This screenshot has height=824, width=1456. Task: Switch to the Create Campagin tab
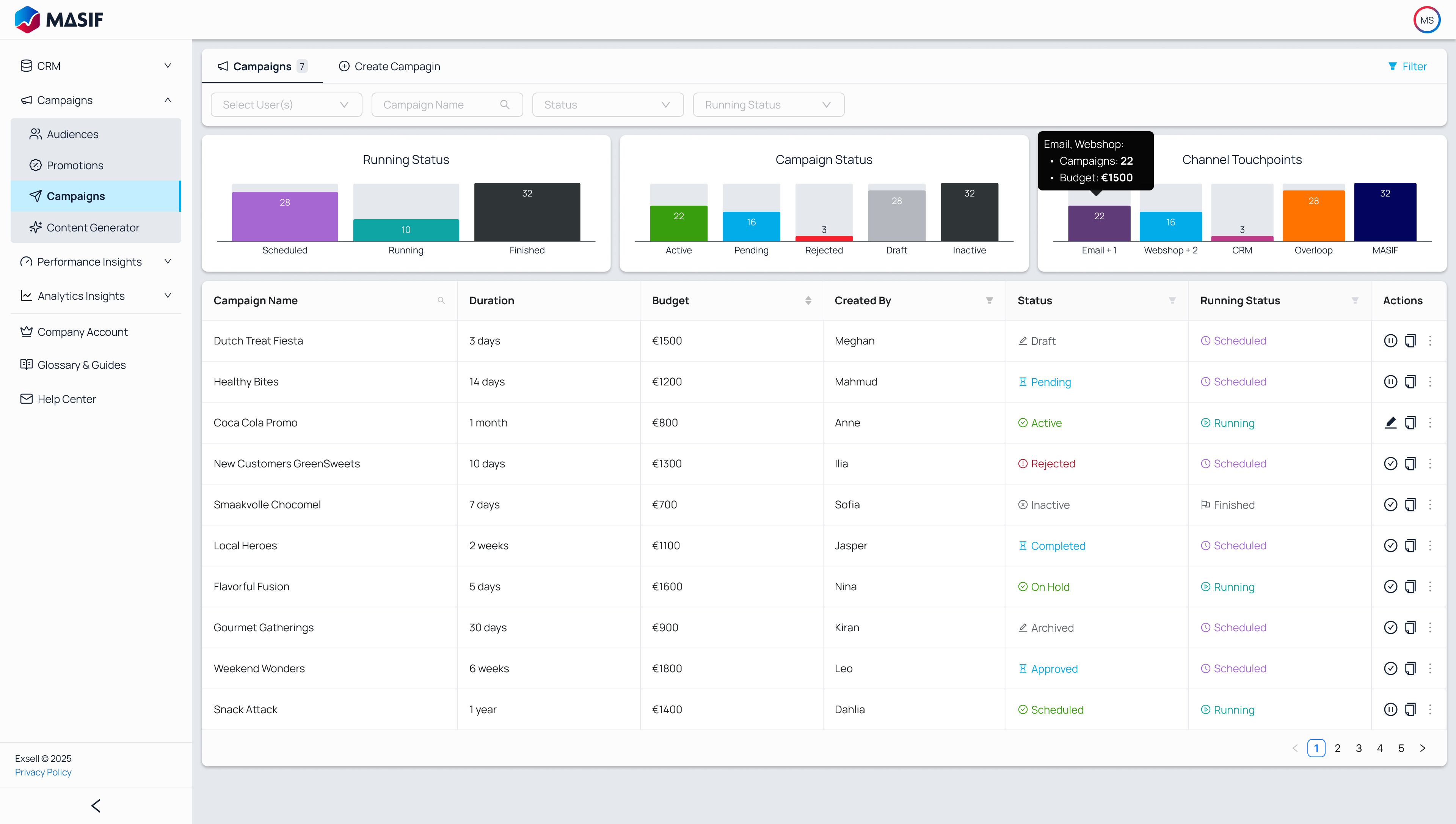388,66
